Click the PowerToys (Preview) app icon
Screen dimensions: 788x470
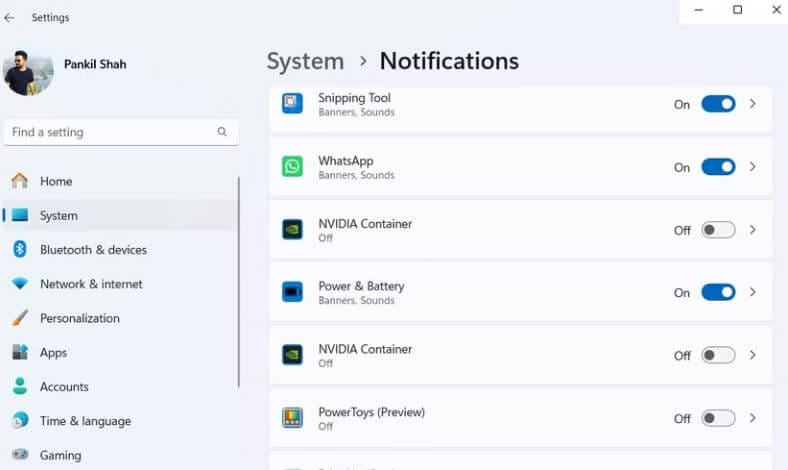pos(292,418)
